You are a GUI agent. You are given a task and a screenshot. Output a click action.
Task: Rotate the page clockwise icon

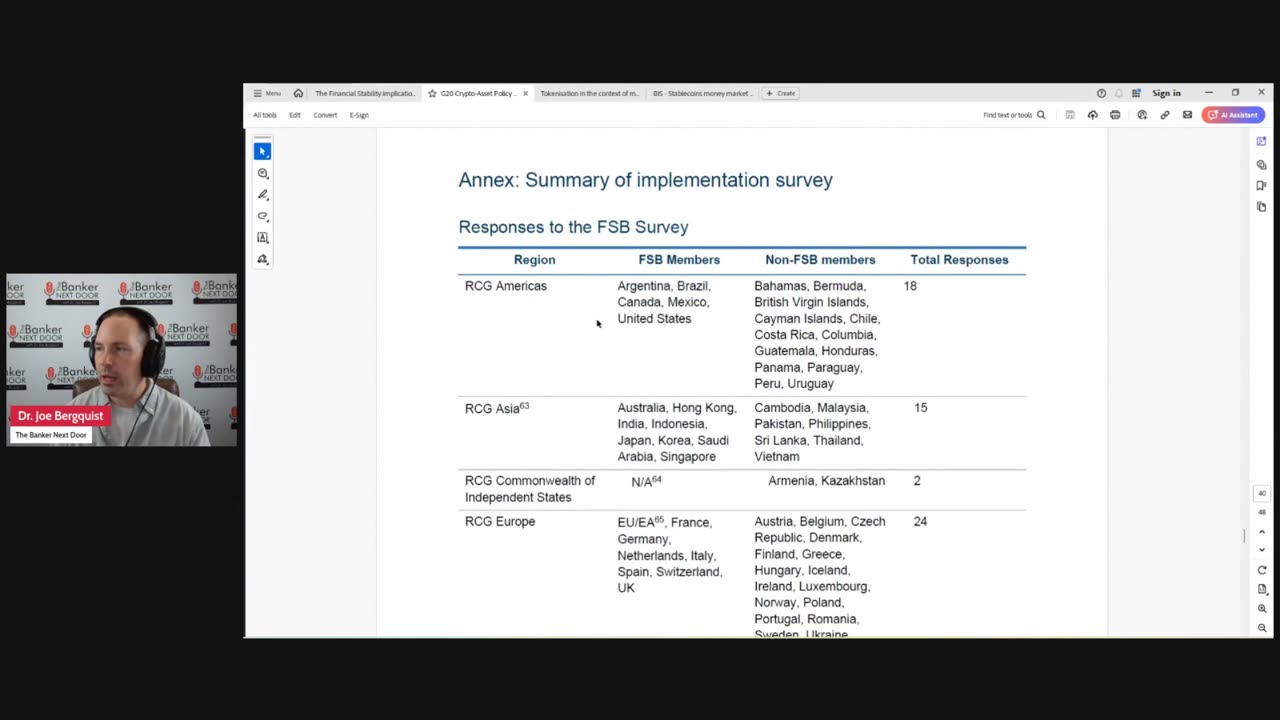1262,570
